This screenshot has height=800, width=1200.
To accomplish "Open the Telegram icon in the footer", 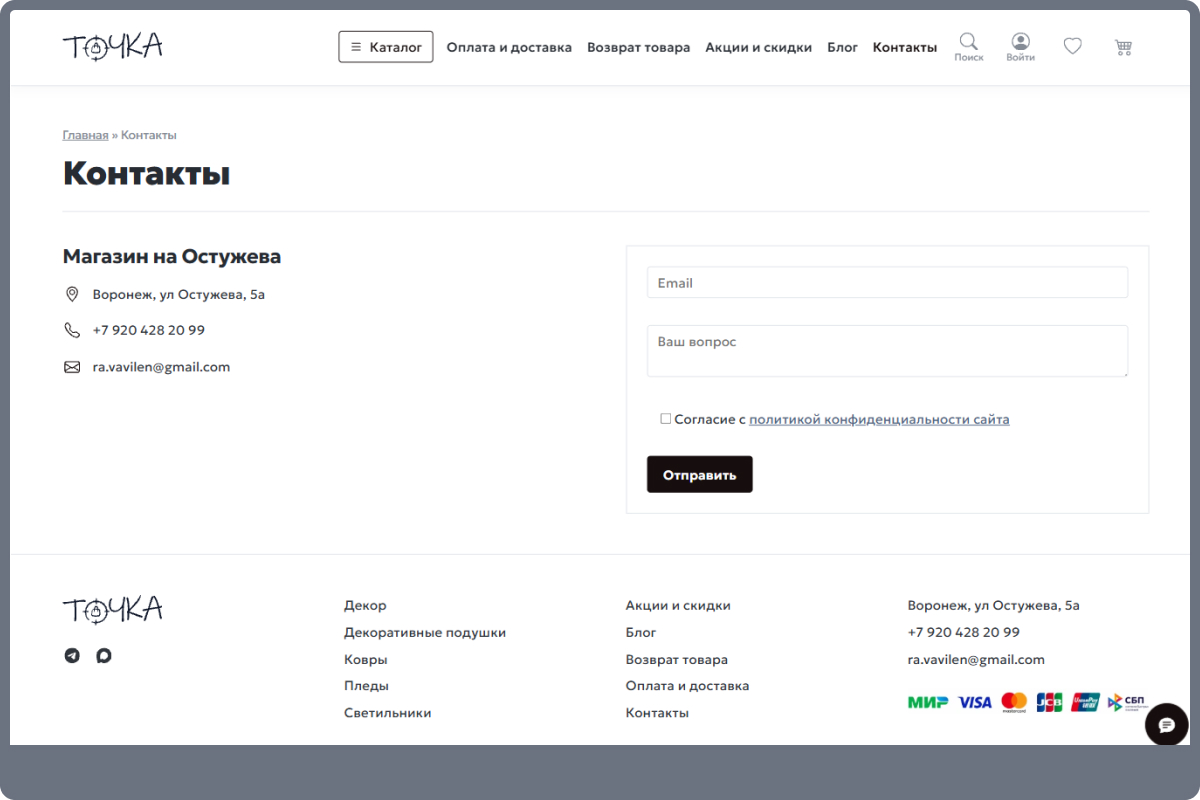I will click(72, 656).
